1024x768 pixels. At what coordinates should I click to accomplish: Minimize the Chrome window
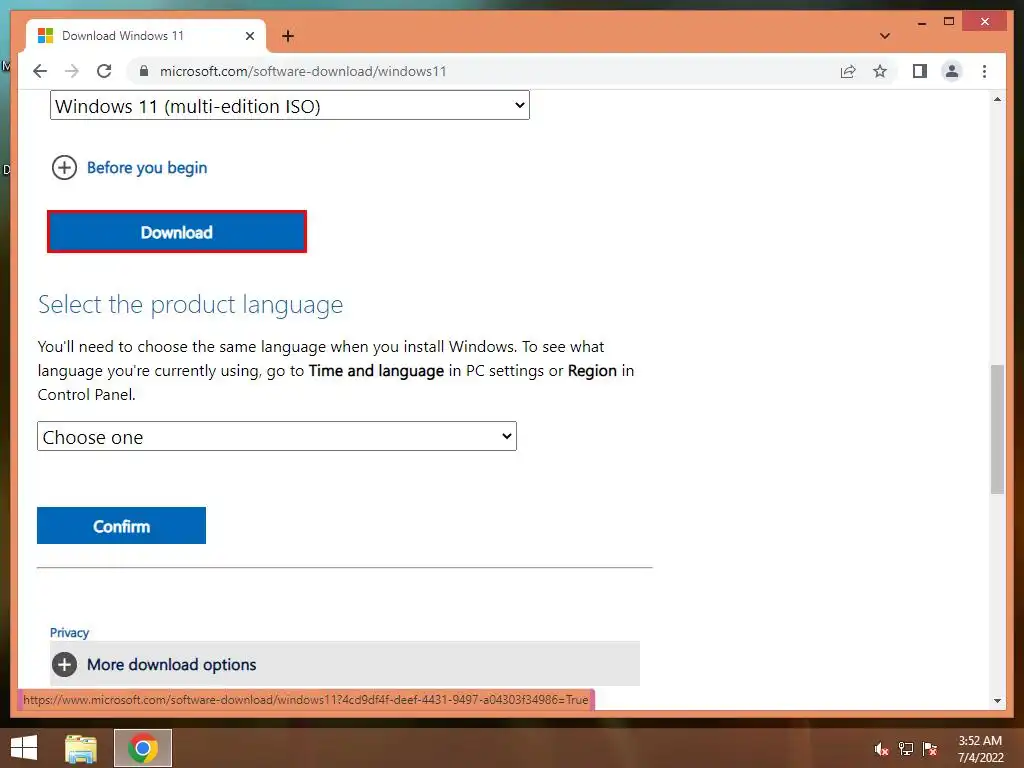pyautogui.click(x=922, y=23)
